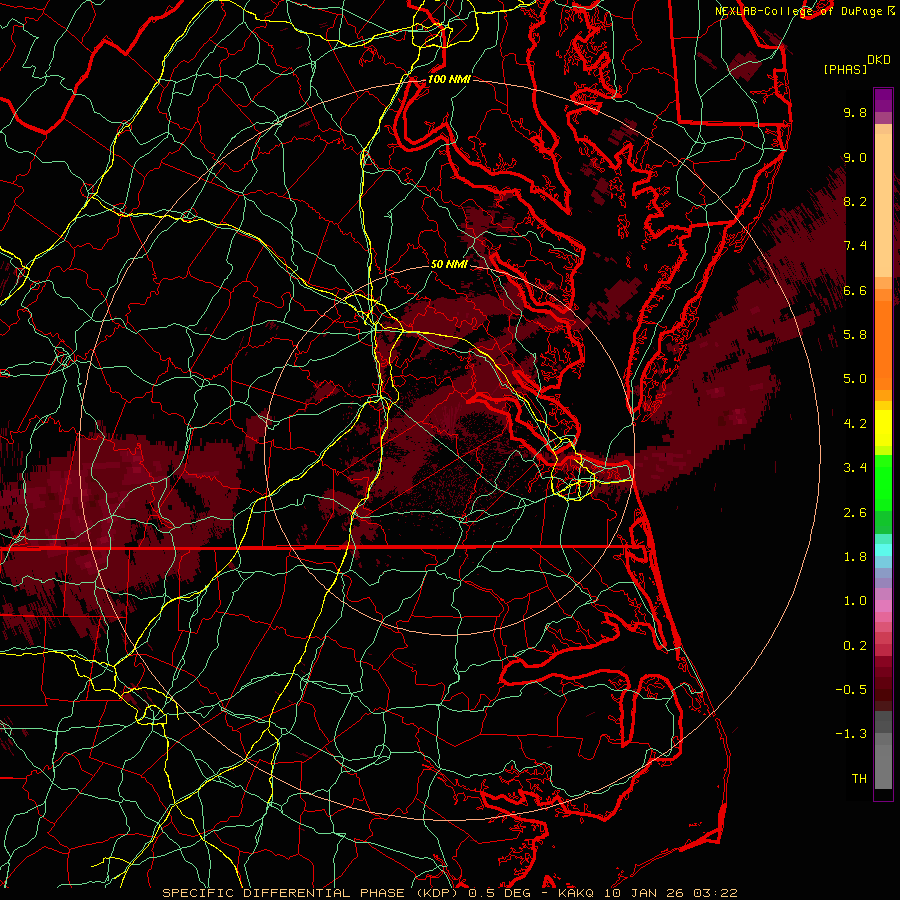Click the 9.0 scale value

point(855,157)
